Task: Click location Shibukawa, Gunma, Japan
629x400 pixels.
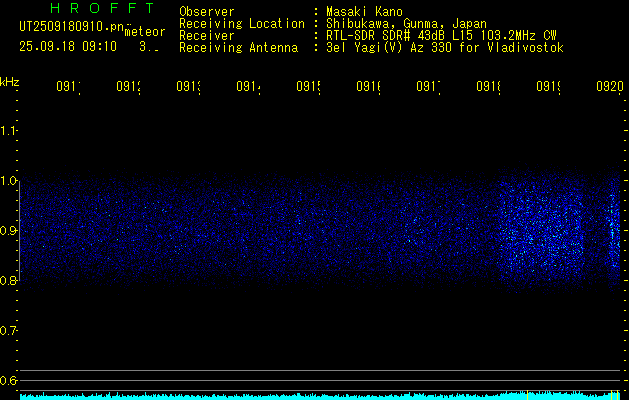Action: coord(406,24)
